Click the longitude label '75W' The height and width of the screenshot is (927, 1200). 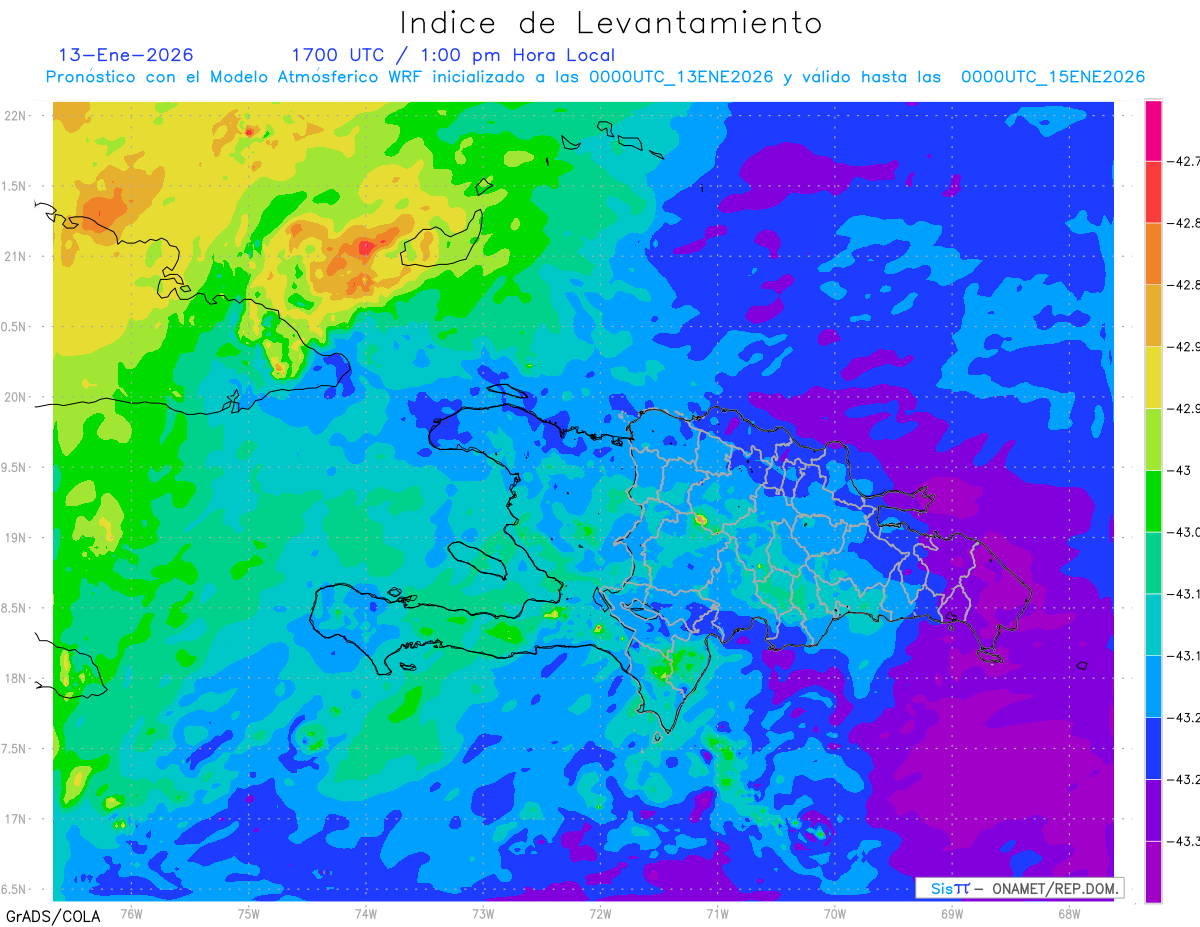point(249,913)
